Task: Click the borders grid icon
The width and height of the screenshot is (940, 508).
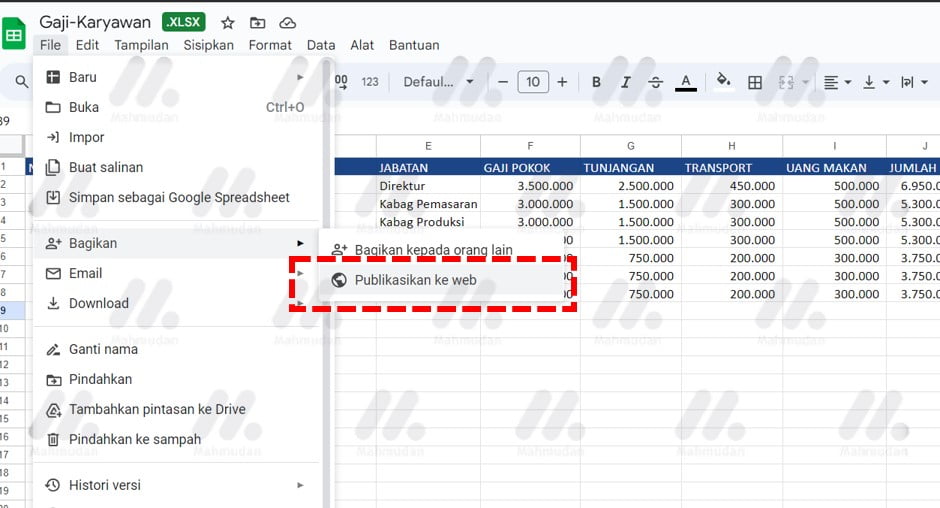Action: pyautogui.click(x=755, y=82)
